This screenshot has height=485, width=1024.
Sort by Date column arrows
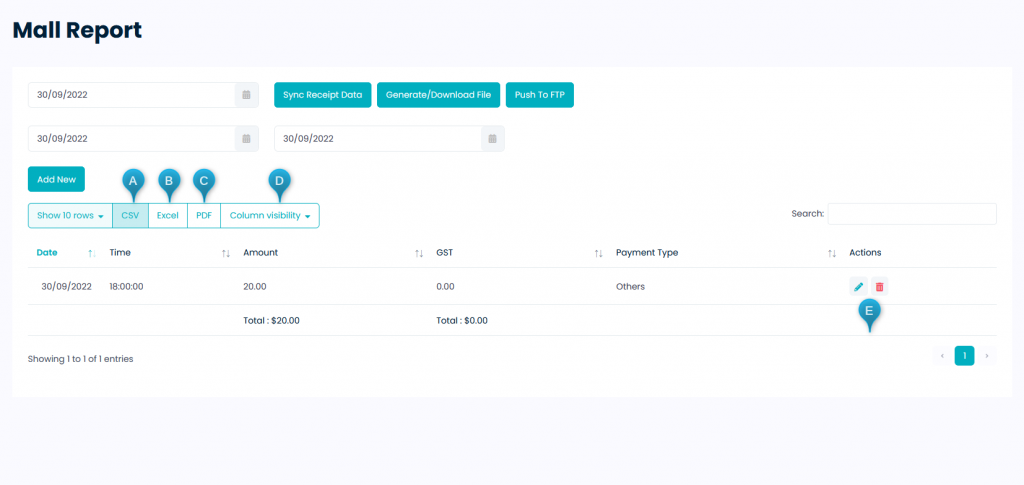pyautogui.click(x=92, y=253)
